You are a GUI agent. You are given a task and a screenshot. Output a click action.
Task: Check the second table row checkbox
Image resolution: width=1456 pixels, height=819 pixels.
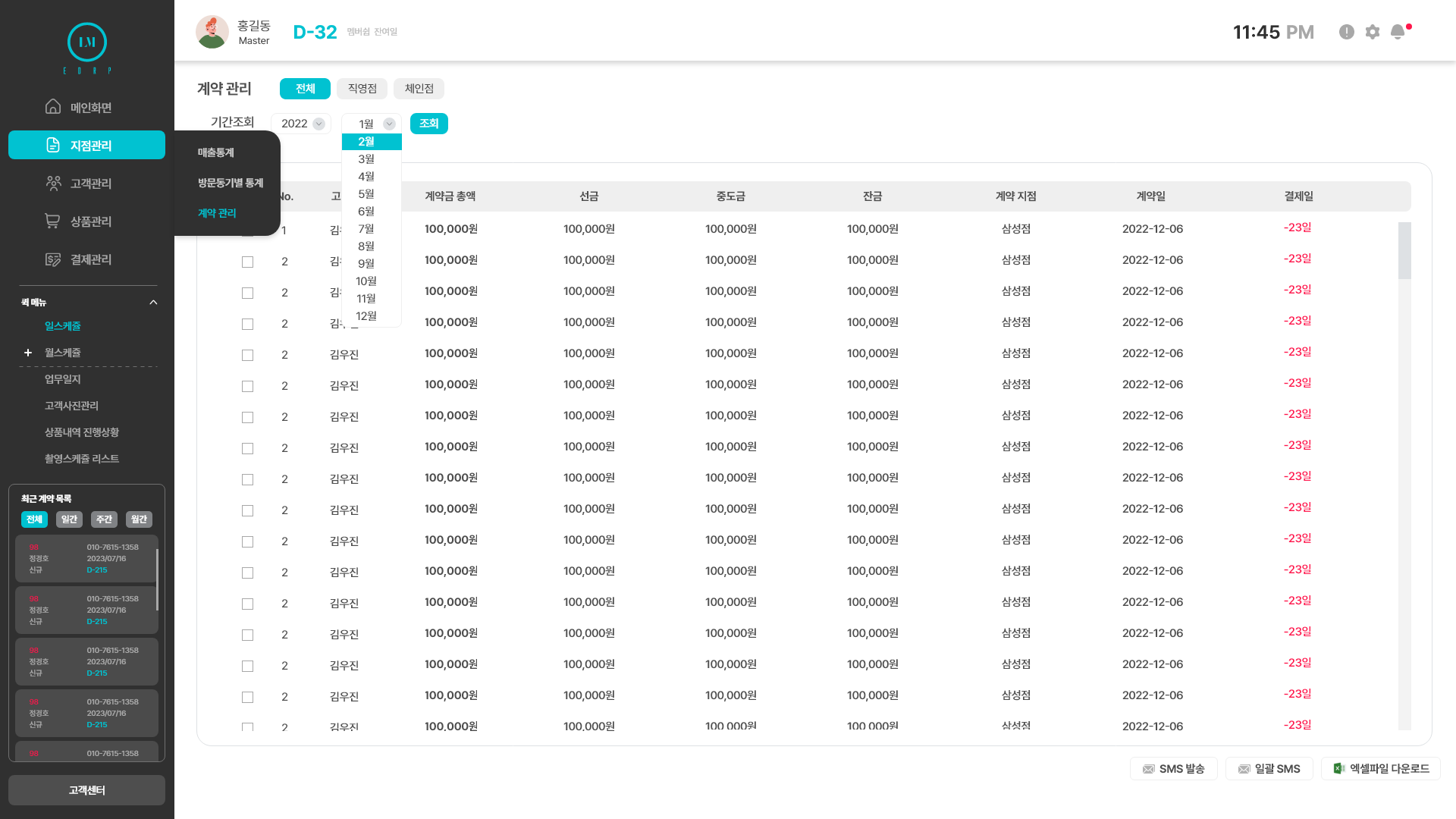(x=247, y=262)
